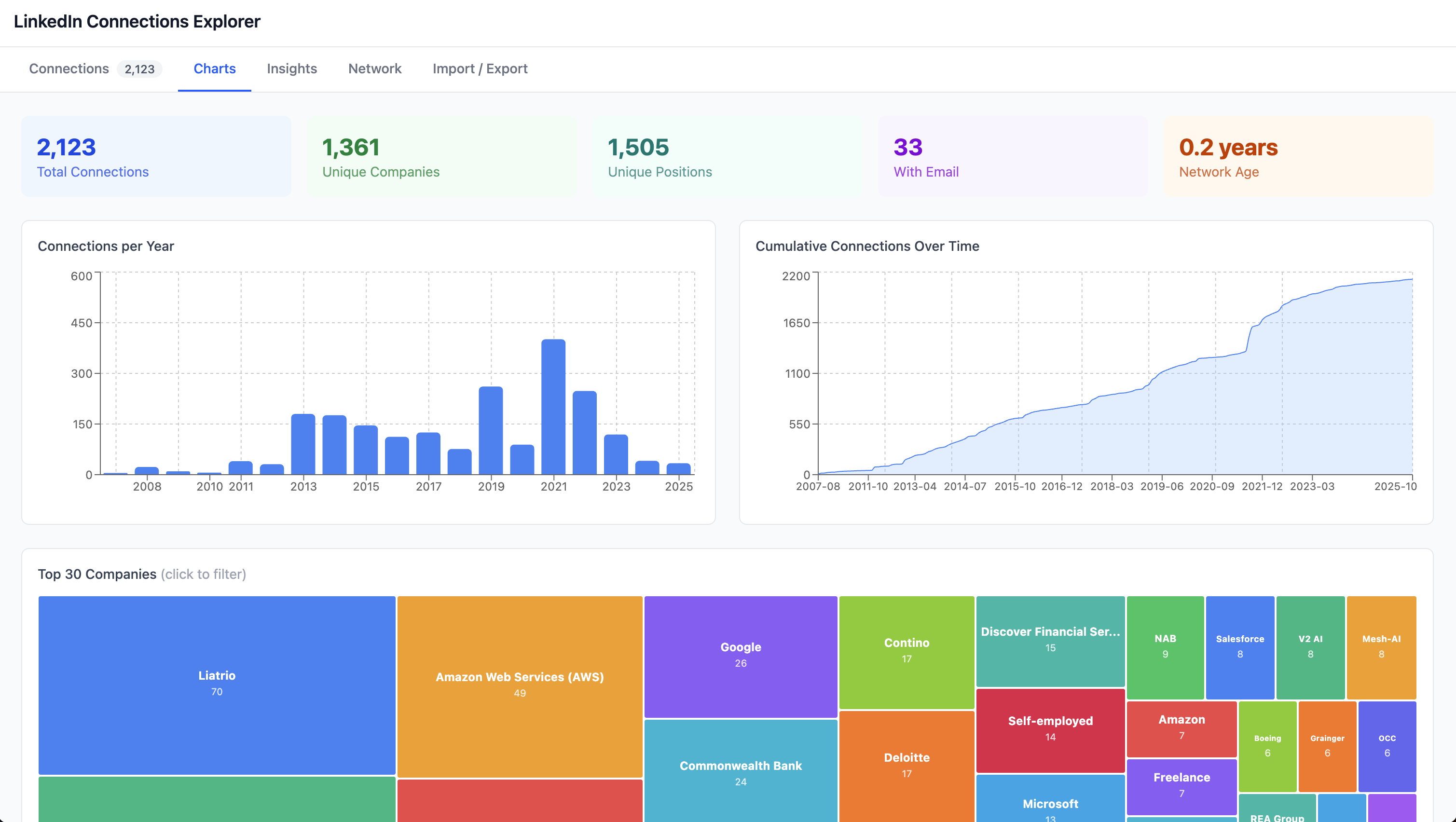Click the 2,123 connections count badge

(139, 69)
